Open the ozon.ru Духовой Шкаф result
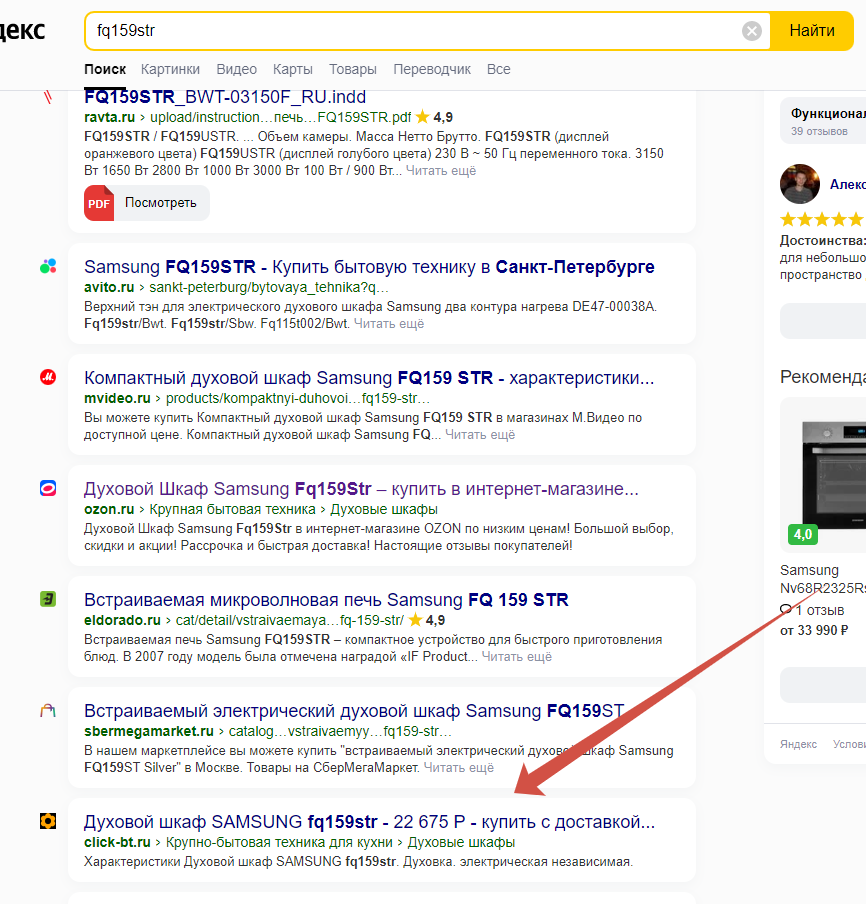Screen dimensions: 866x904 click(x=362, y=489)
